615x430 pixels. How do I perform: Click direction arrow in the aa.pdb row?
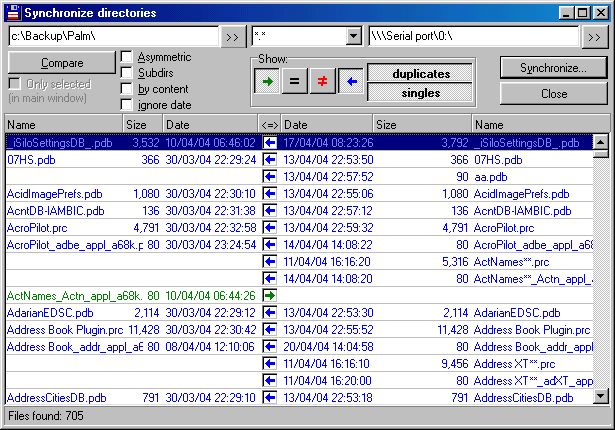pos(270,177)
